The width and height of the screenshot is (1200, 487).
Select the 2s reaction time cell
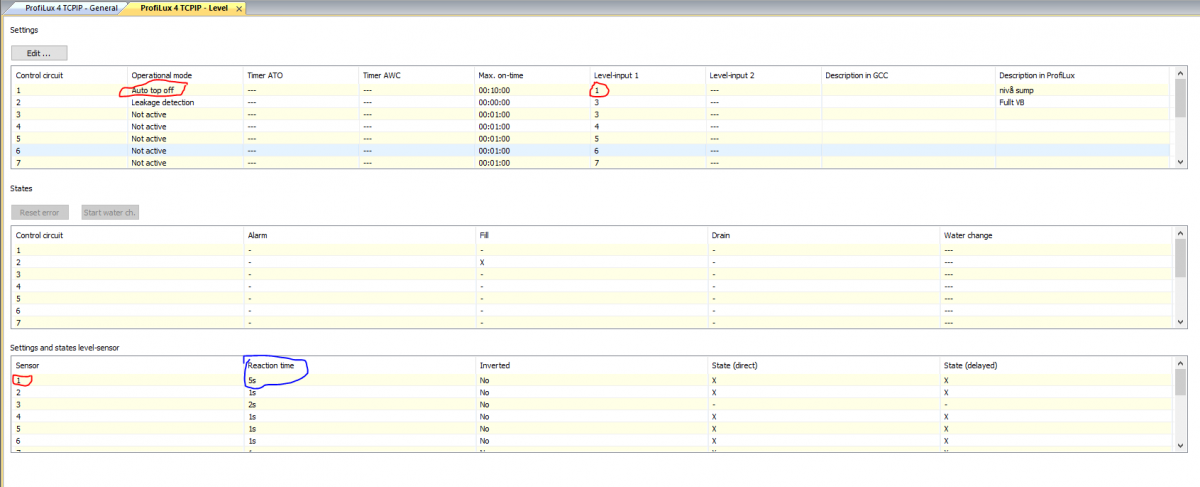coord(252,404)
